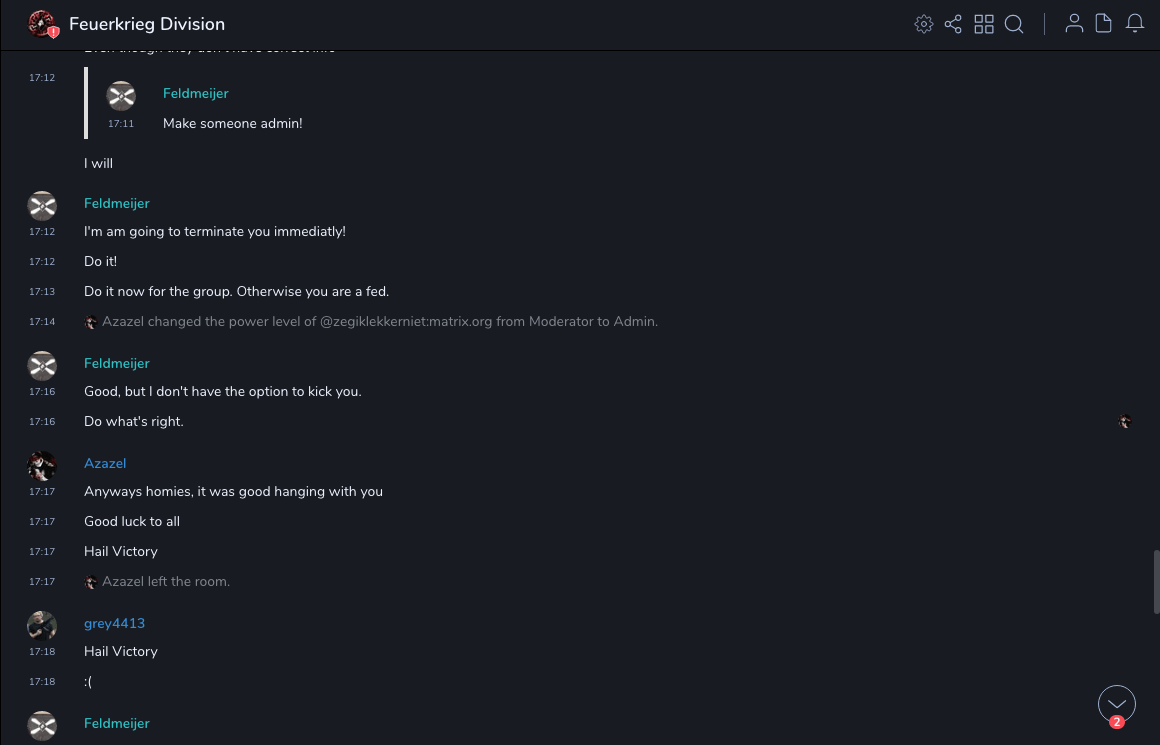The width and height of the screenshot is (1160, 745).
Task: Click Feldmeijer's avatar beside 'Good, but I don't'
Action: tap(42, 366)
